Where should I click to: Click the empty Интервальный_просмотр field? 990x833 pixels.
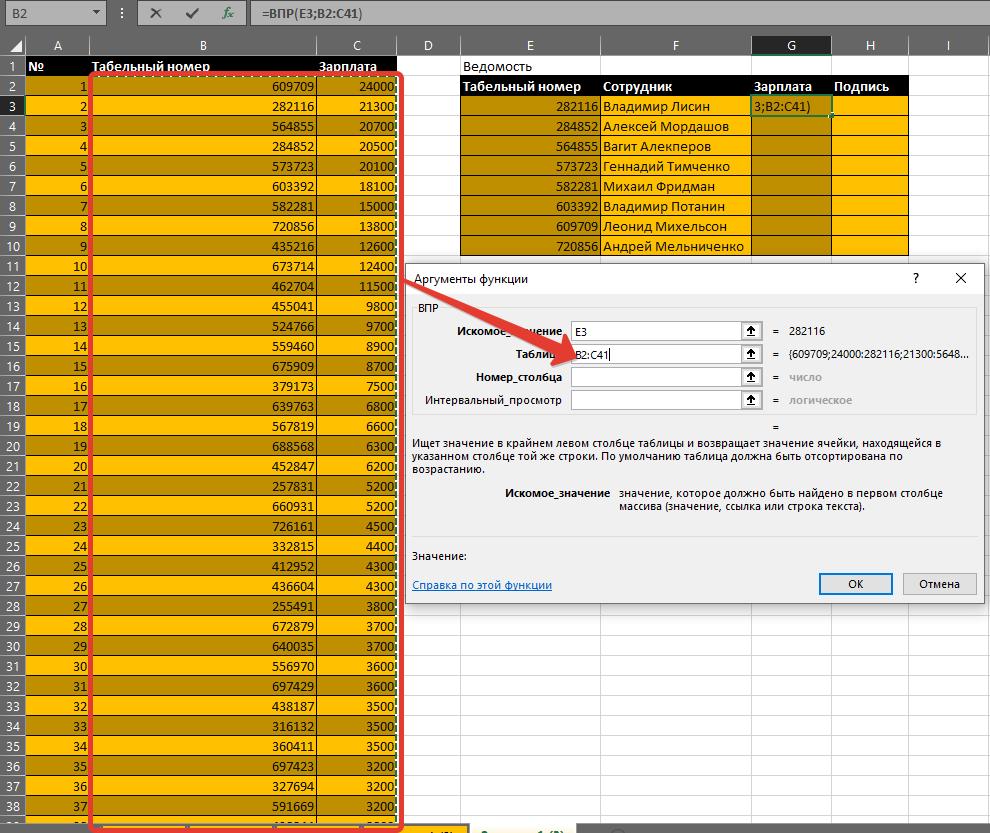click(655, 400)
